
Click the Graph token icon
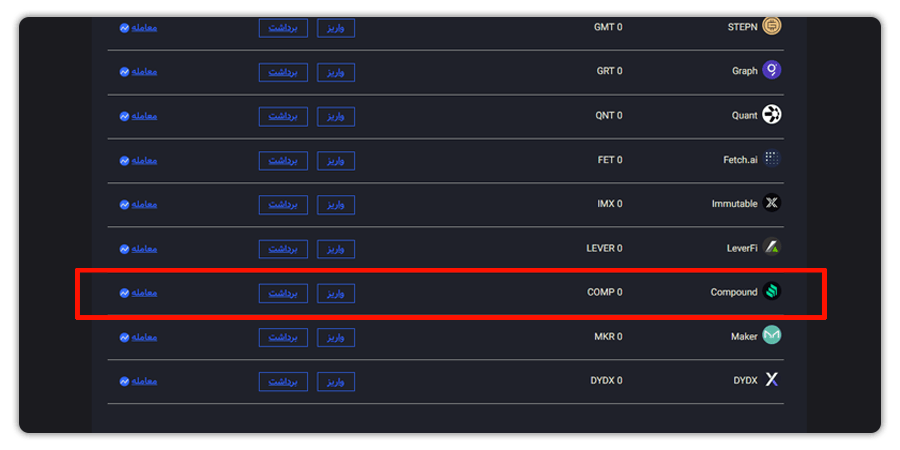pyautogui.click(x=771, y=70)
